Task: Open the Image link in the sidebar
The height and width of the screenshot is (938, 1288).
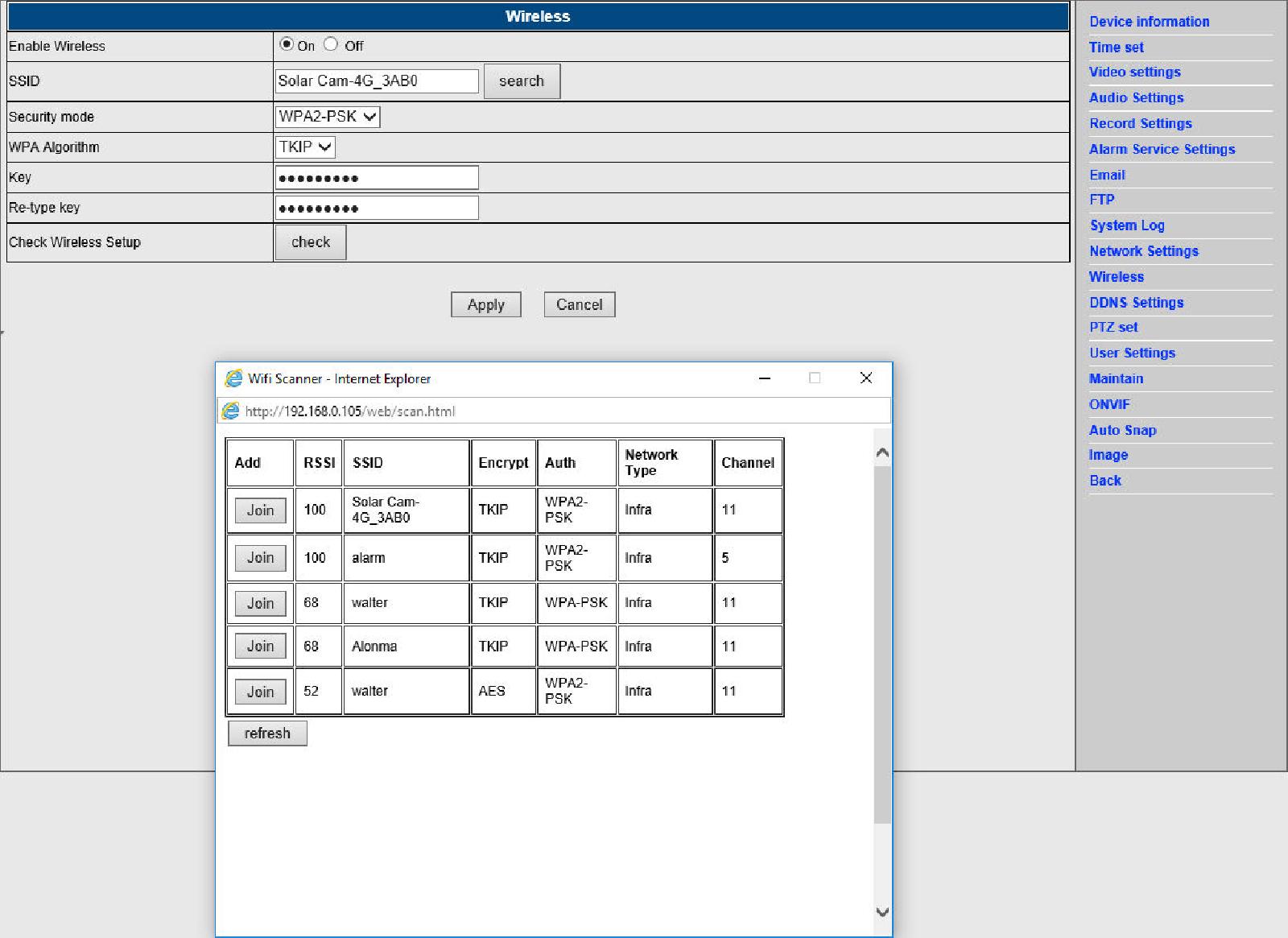Action: 1108,455
